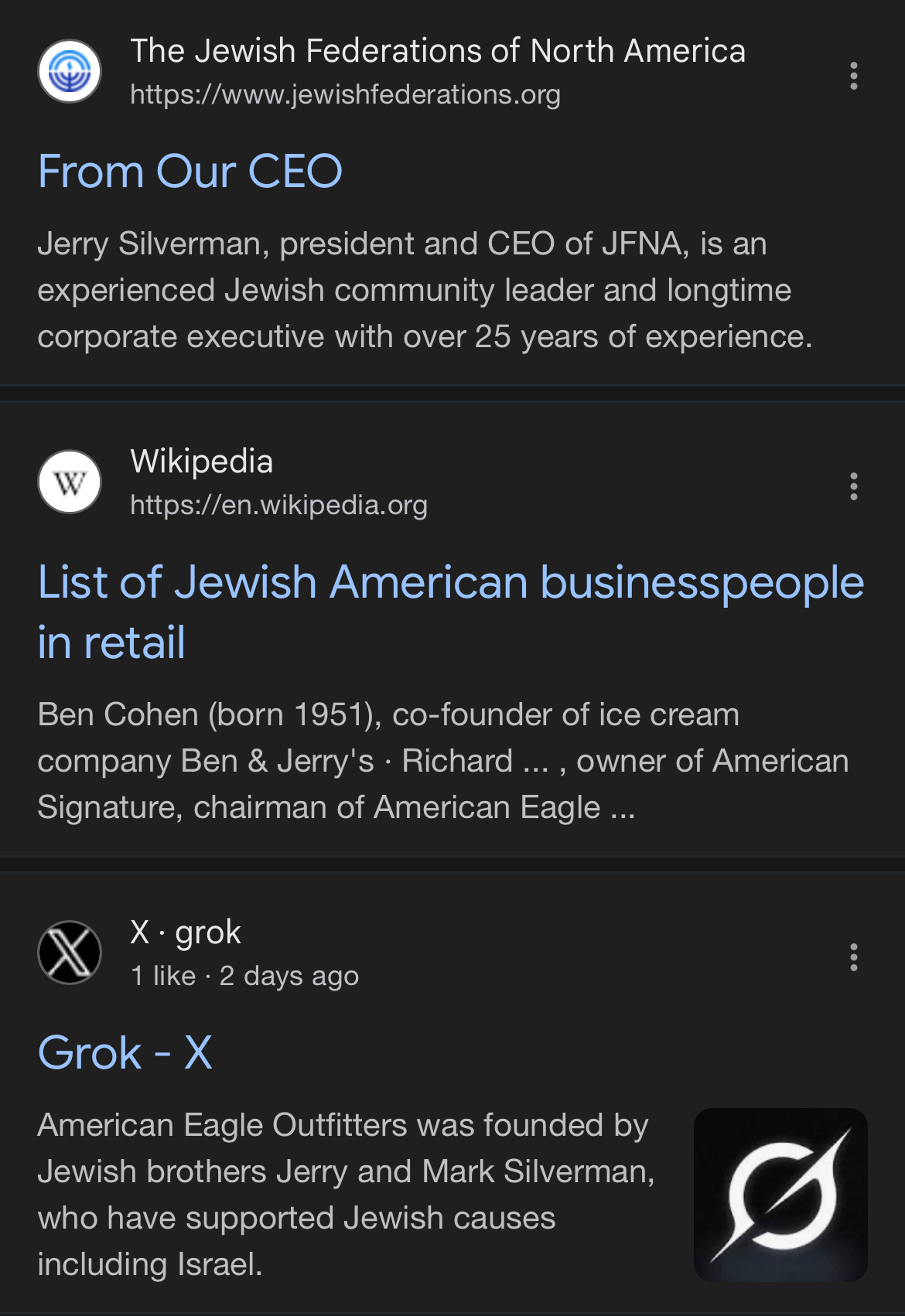The image size is (905, 1316).
Task: Tap the jewishfederations.org URL
Action: (x=345, y=94)
